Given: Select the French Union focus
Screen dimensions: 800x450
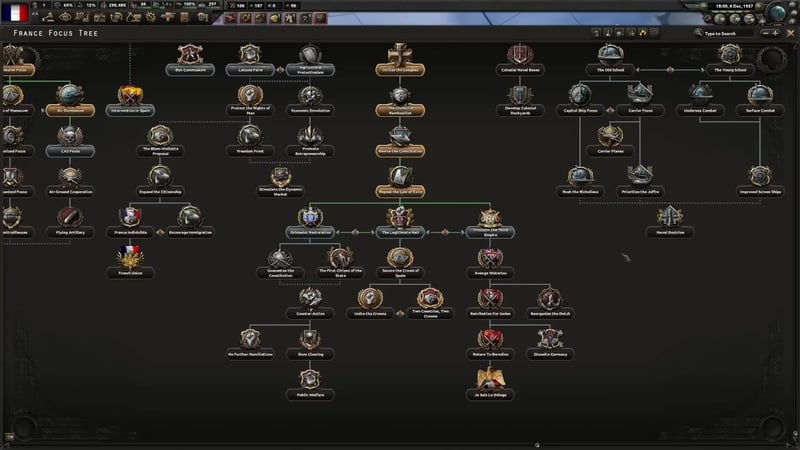Looking at the screenshot, I should [x=130, y=263].
